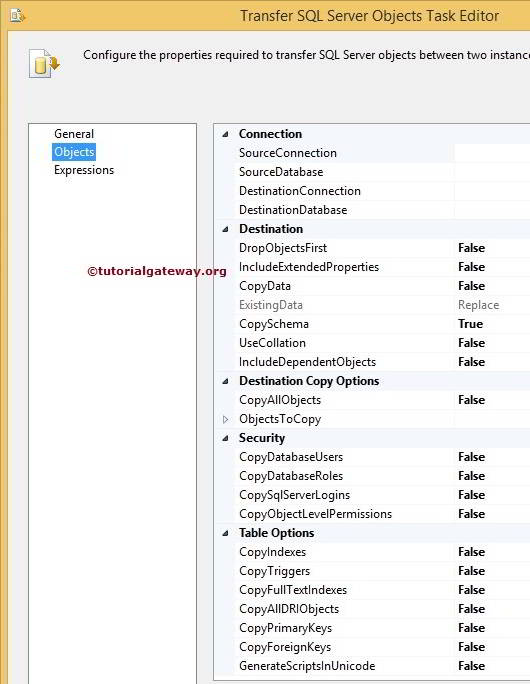This screenshot has width=530, height=684.
Task: Click the CopyDatabaseRoles property label
Action: pyautogui.click(x=291, y=476)
